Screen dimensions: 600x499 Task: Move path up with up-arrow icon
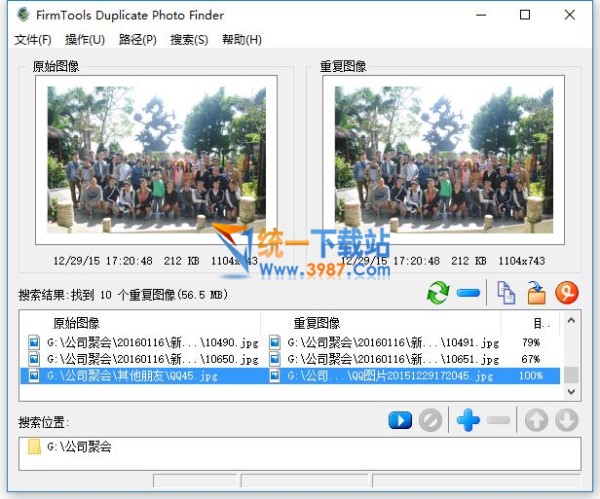click(x=536, y=420)
